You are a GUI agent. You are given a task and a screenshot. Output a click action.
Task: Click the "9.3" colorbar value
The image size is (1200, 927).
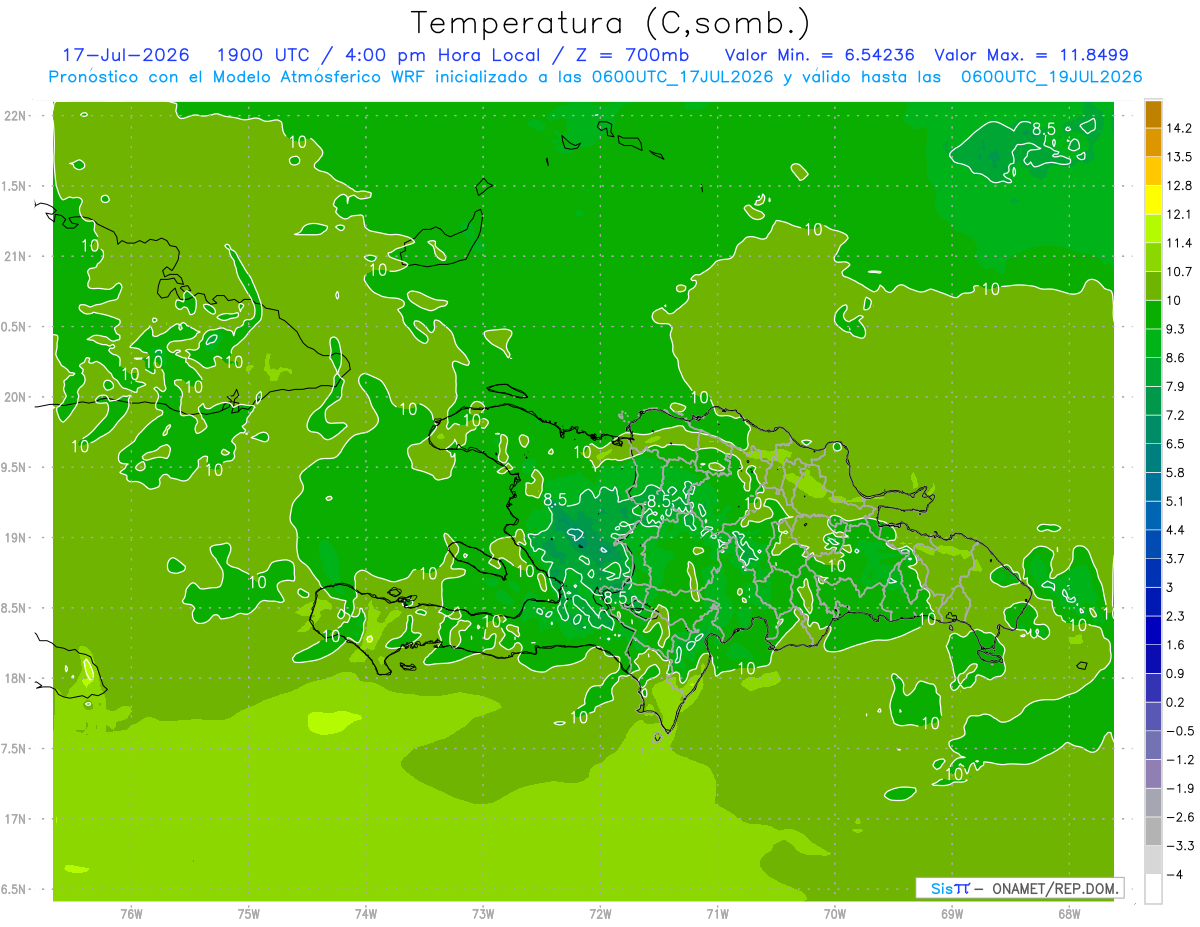pos(1174,329)
